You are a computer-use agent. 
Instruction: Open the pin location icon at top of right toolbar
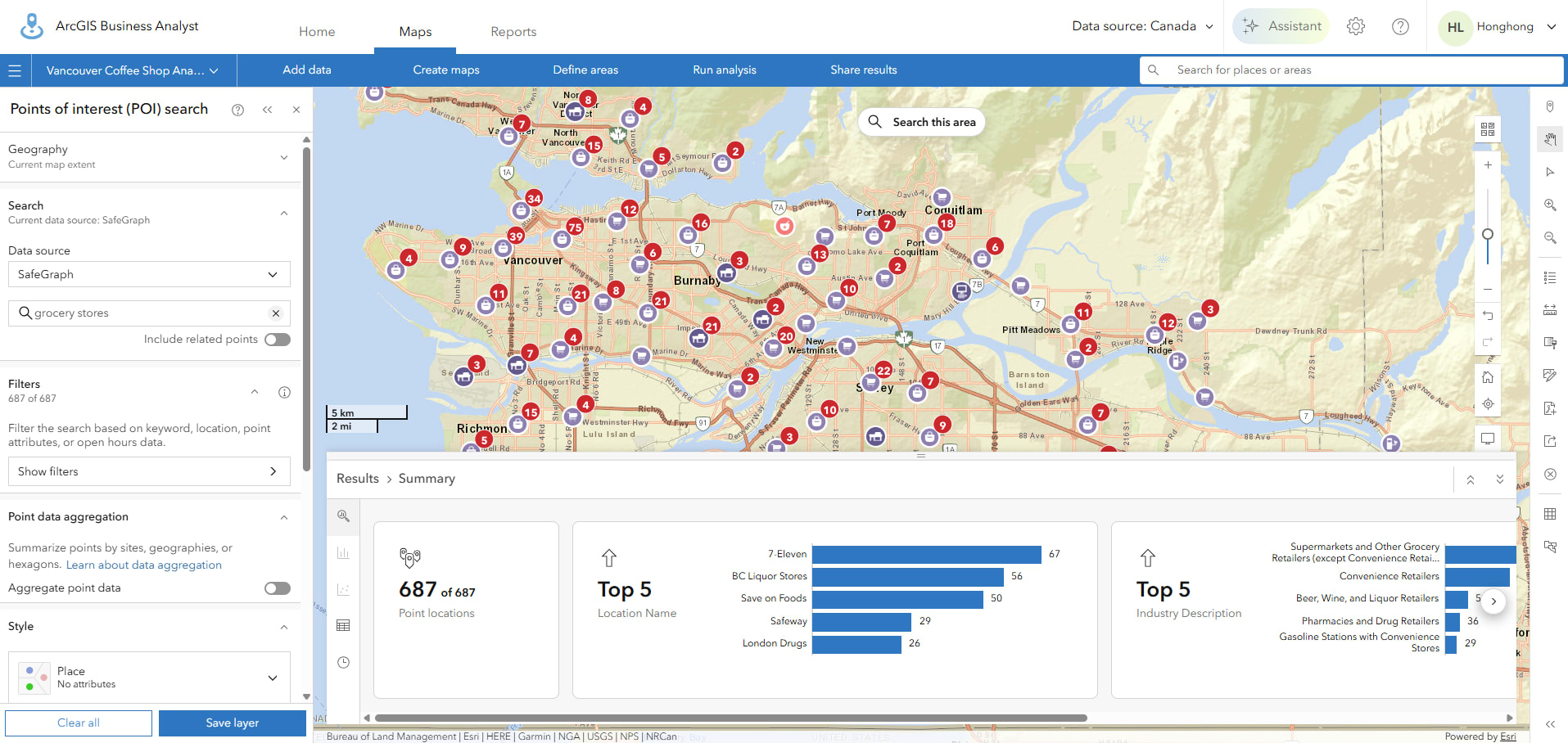pos(1550,106)
